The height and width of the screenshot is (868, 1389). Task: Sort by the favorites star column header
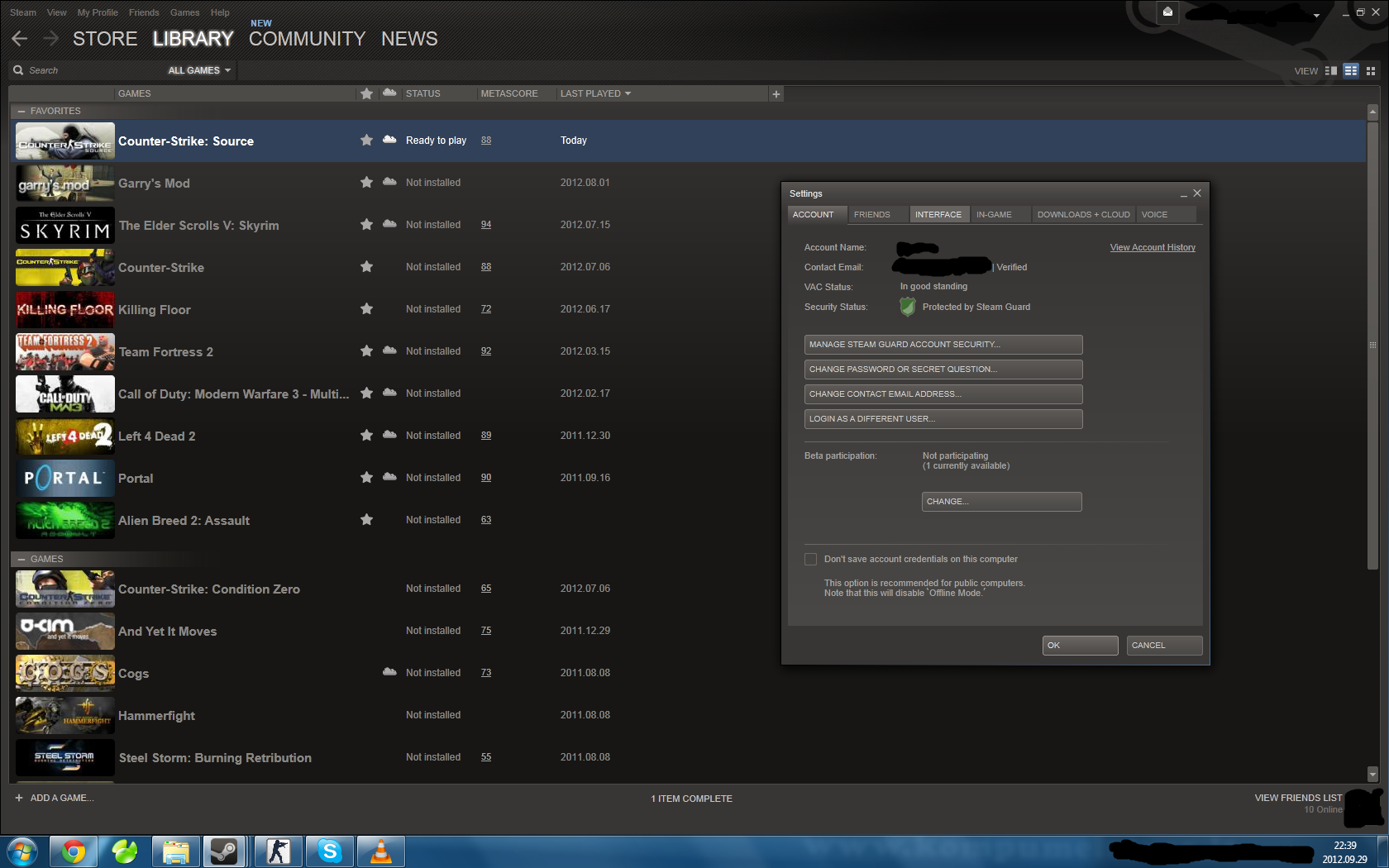(367, 93)
